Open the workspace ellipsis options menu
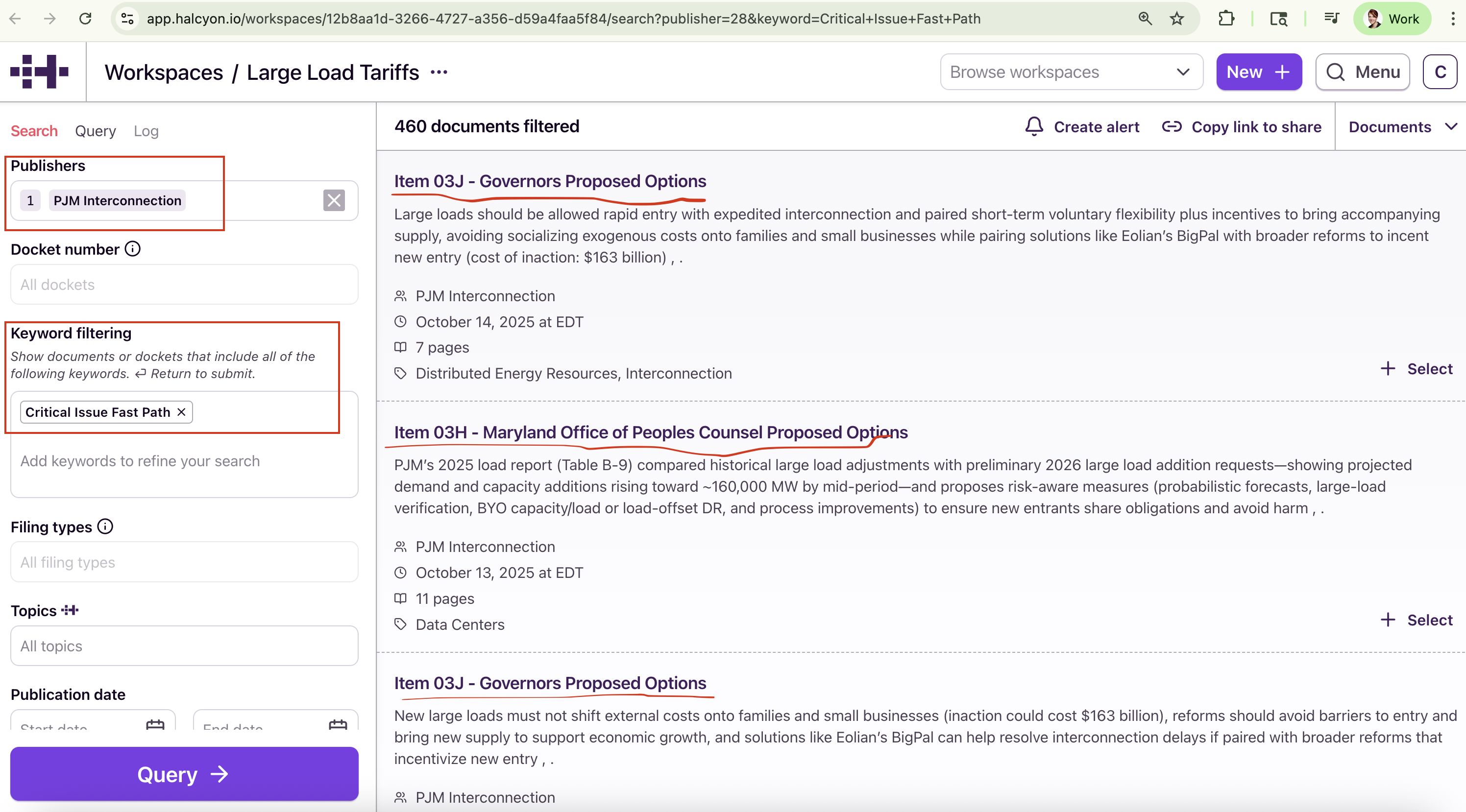 [x=439, y=72]
